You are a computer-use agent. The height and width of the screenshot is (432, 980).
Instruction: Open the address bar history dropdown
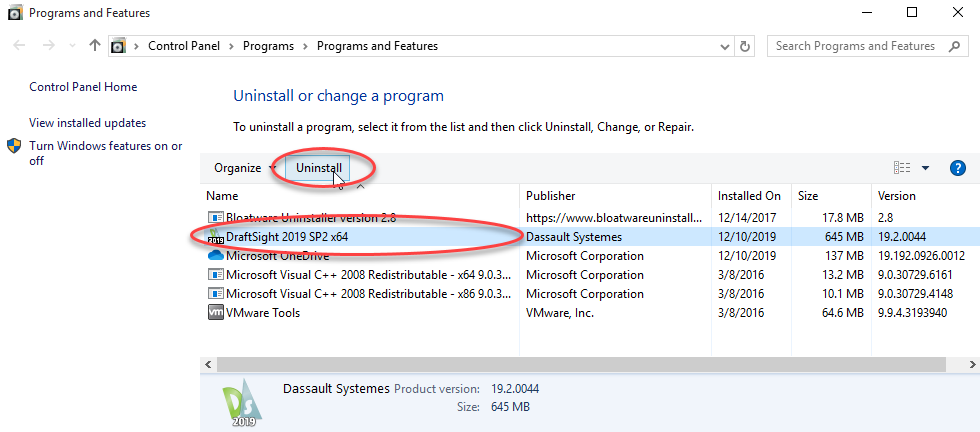pos(725,46)
